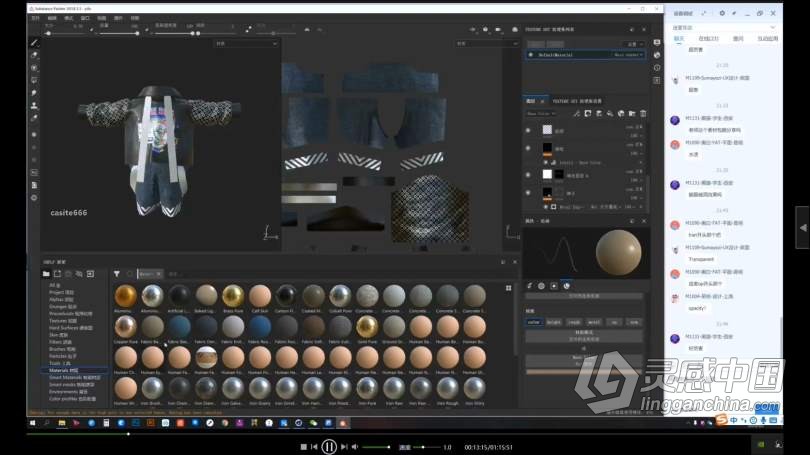Image resolution: width=810 pixels, height=455 pixels.
Task: Open chat window search dropdown arrow
Action: (x=772, y=27)
